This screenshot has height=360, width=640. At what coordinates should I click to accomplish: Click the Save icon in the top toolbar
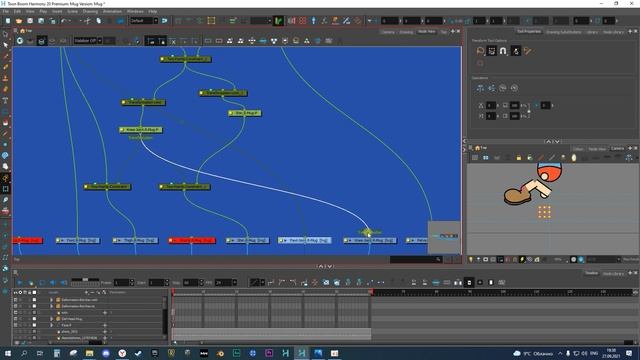click(x=30, y=20)
